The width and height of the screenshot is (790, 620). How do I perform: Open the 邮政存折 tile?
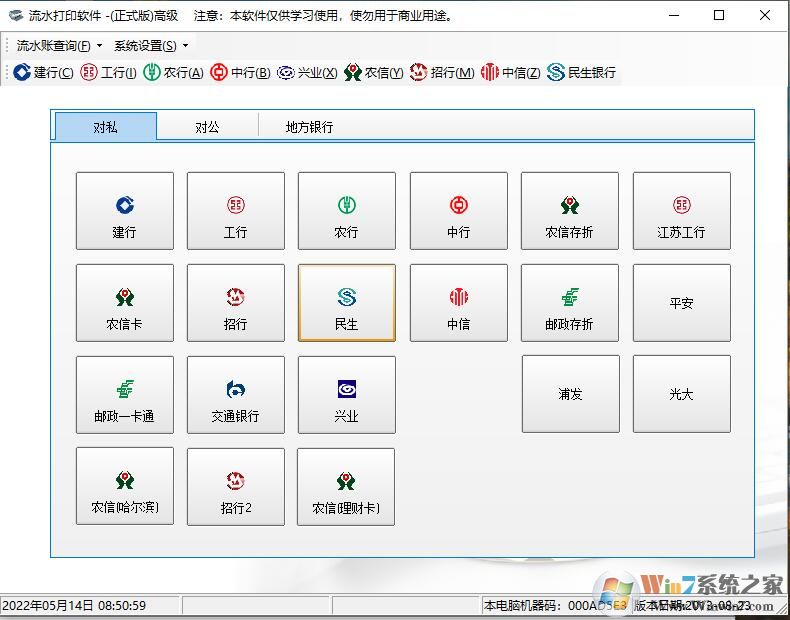click(569, 303)
